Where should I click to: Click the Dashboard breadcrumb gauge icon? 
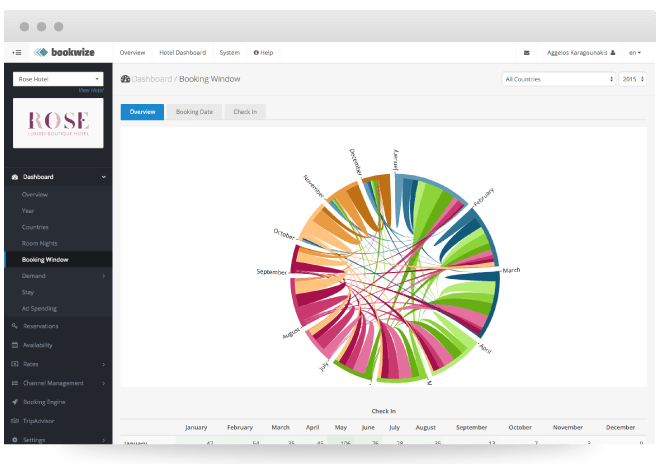tap(125, 79)
